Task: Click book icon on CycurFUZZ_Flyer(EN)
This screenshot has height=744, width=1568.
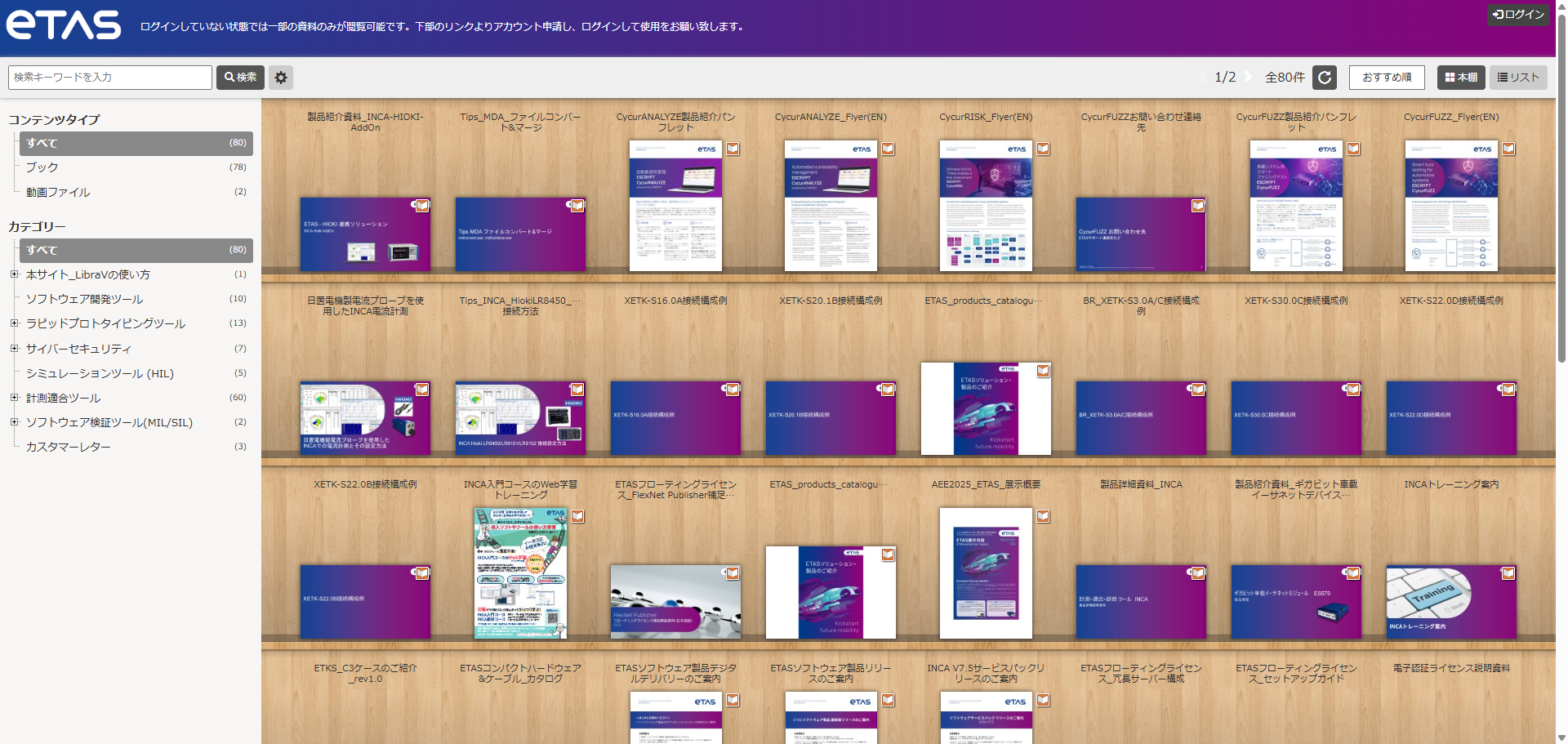Action: 1508,149
